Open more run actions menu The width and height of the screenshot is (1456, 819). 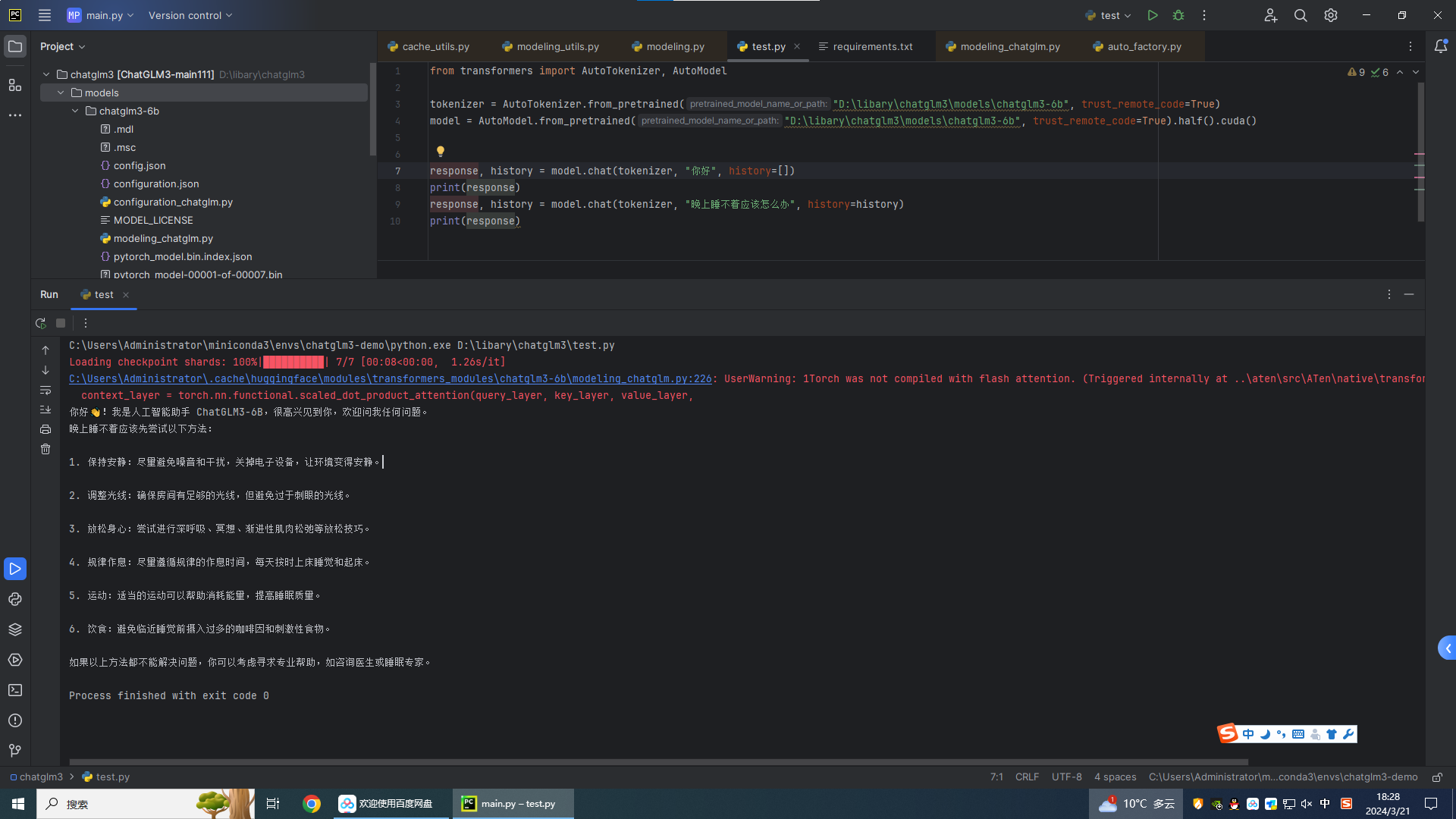tap(1204, 15)
